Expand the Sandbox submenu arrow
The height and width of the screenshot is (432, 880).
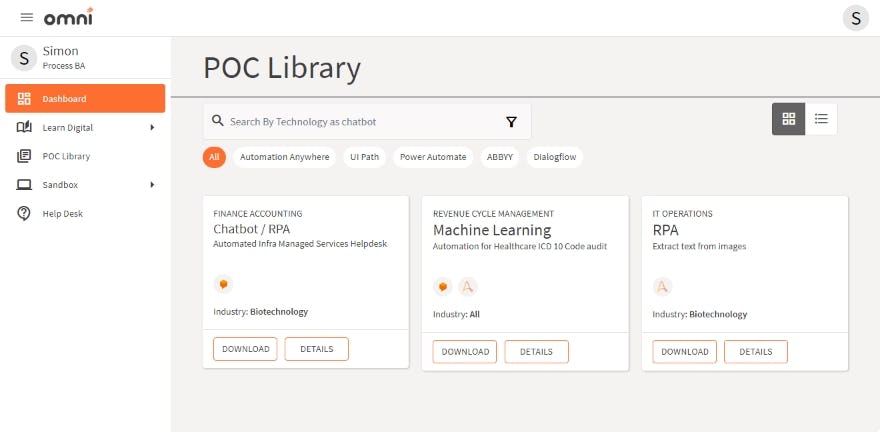pyautogui.click(x=152, y=185)
